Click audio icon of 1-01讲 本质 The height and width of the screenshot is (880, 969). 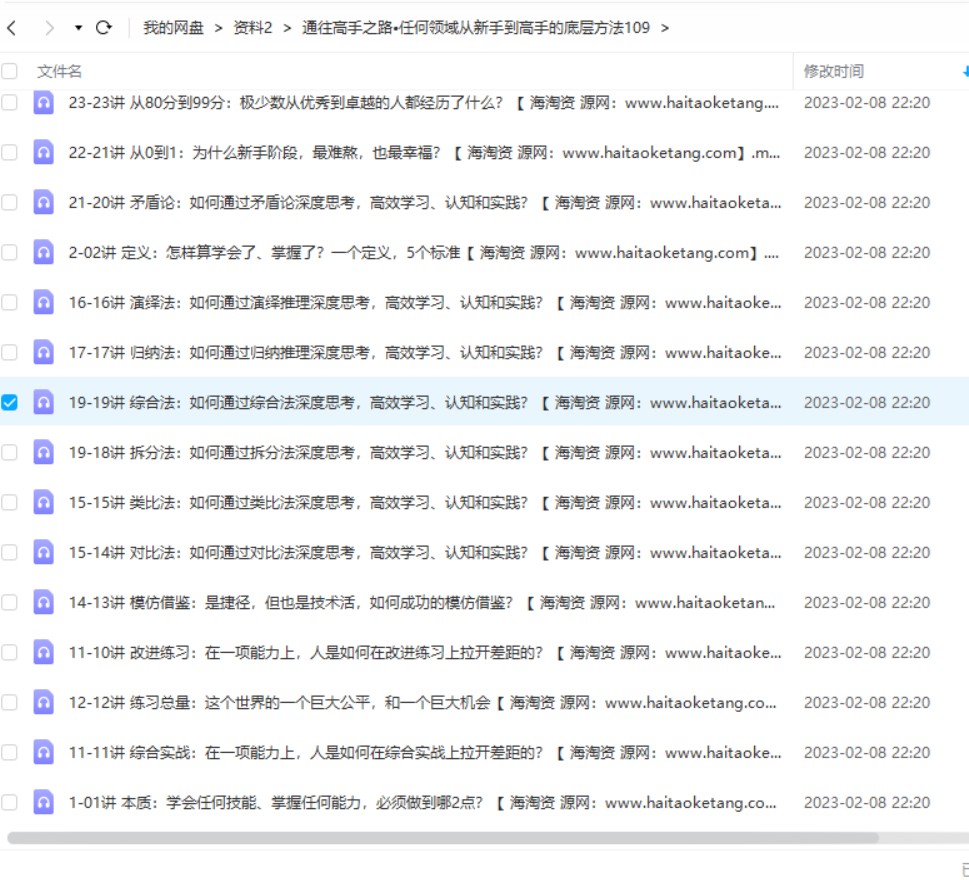pyautogui.click(x=43, y=803)
